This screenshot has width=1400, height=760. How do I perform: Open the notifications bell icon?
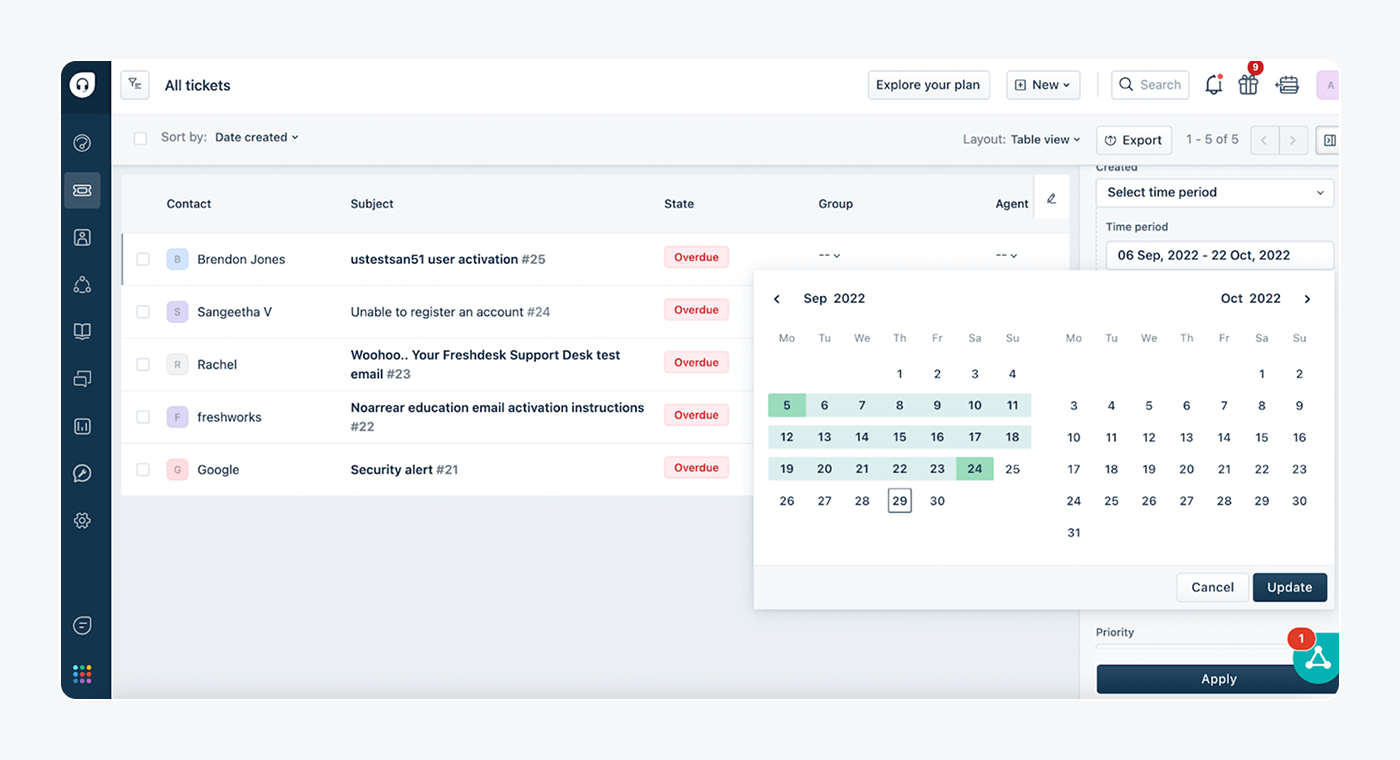1213,85
